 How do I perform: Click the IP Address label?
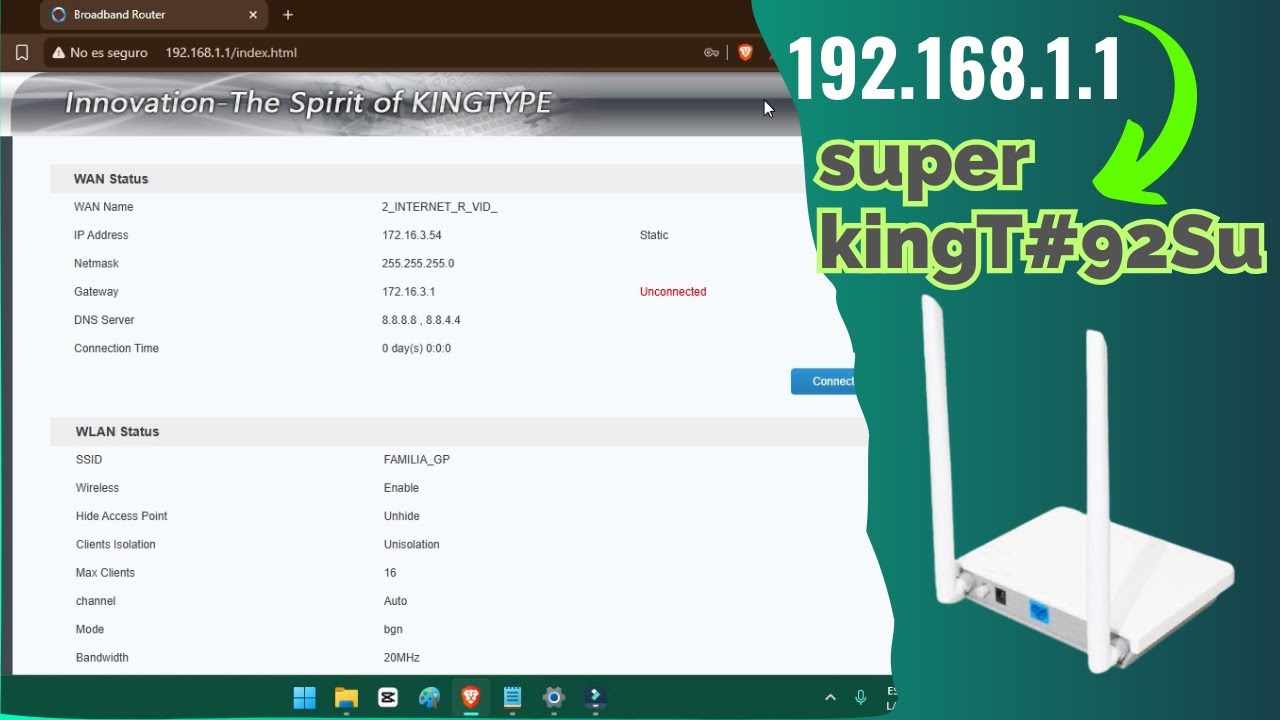[101, 235]
